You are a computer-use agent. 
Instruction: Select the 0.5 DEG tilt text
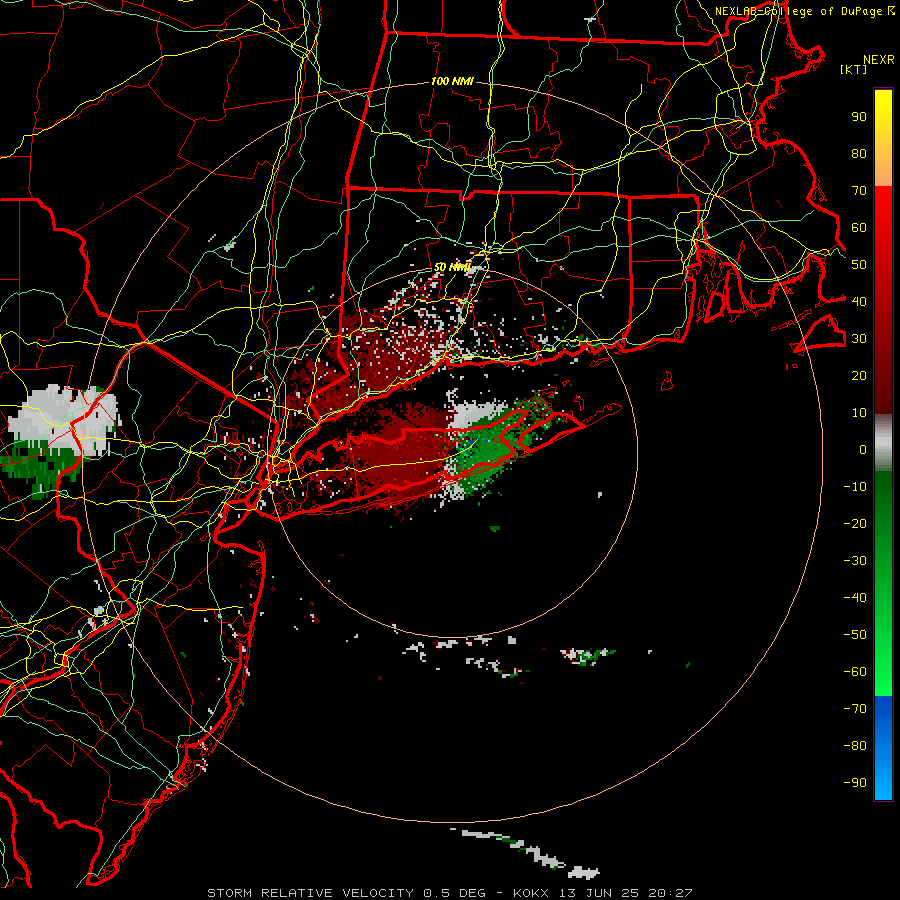point(454,893)
